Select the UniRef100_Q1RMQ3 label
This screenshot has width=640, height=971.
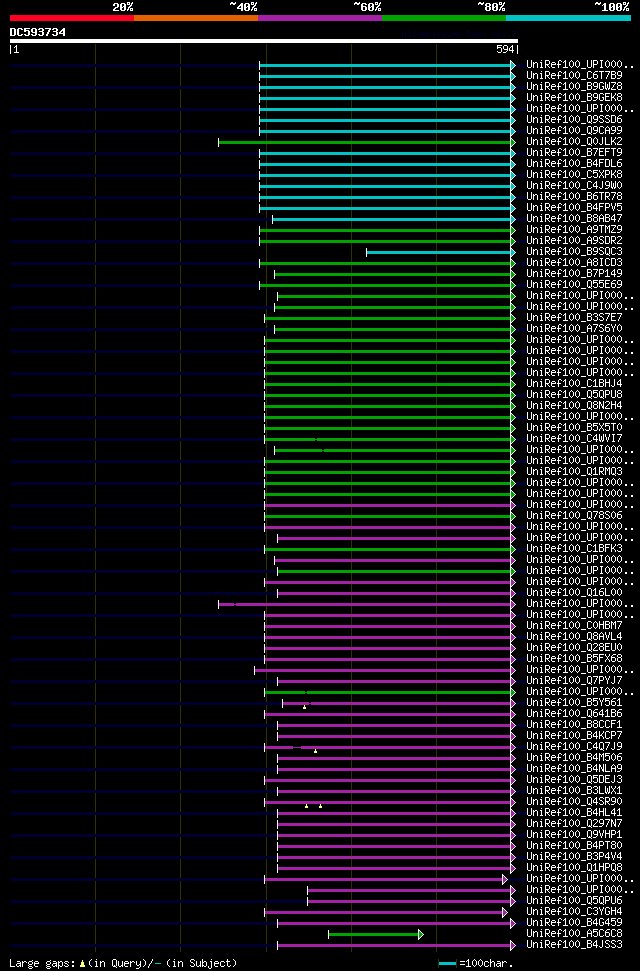[x=574, y=472]
